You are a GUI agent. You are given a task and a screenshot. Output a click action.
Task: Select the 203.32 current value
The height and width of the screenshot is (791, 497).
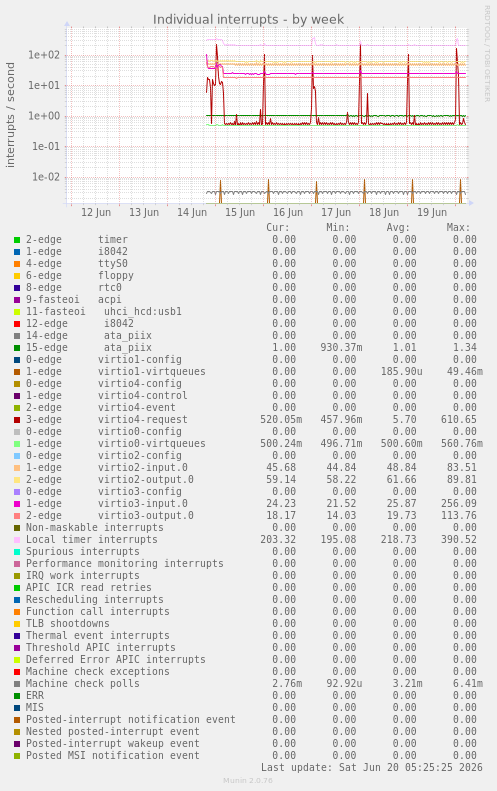click(x=278, y=540)
